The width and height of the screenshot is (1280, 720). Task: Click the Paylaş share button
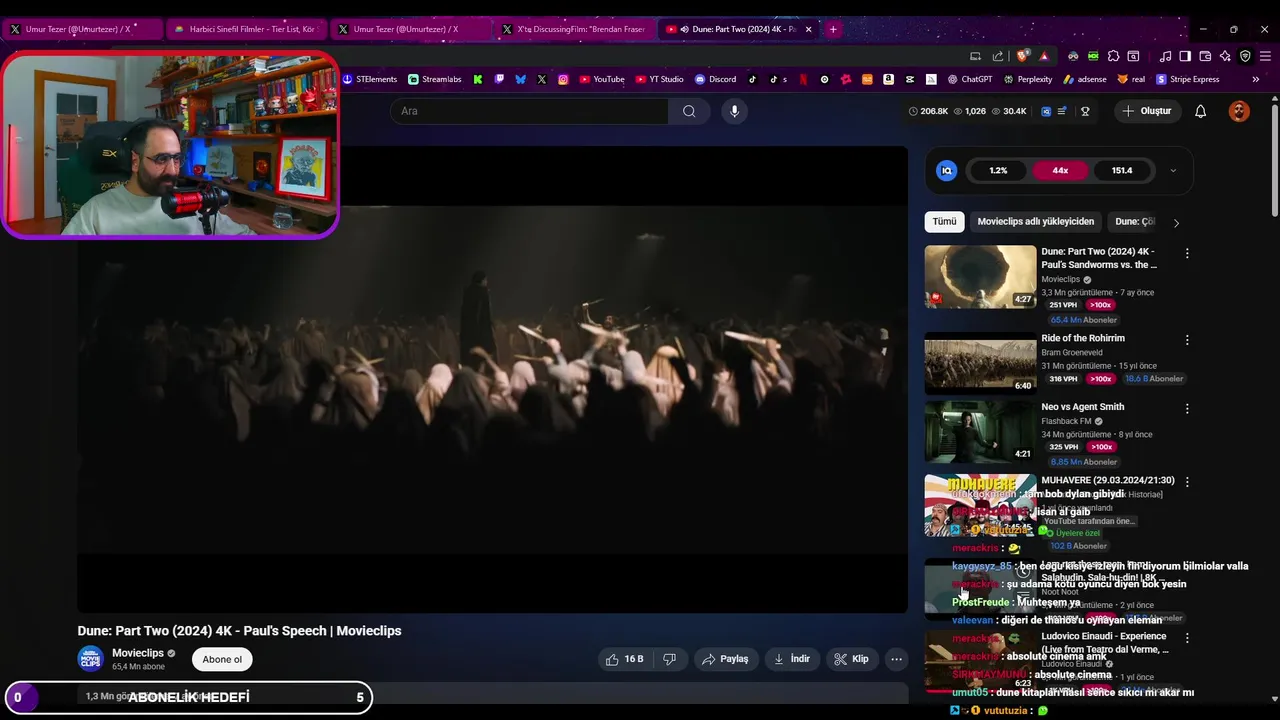pyautogui.click(x=725, y=659)
